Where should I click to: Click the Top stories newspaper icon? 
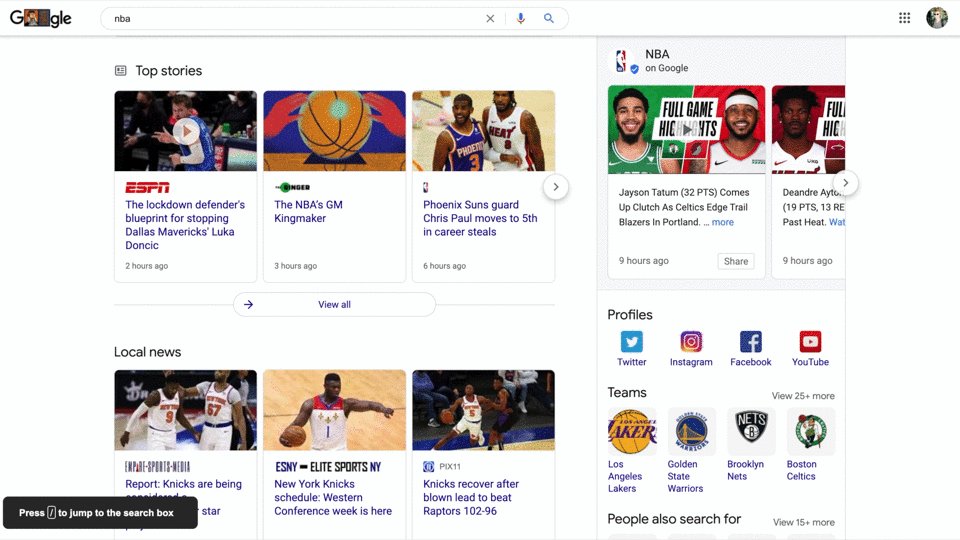pos(121,70)
